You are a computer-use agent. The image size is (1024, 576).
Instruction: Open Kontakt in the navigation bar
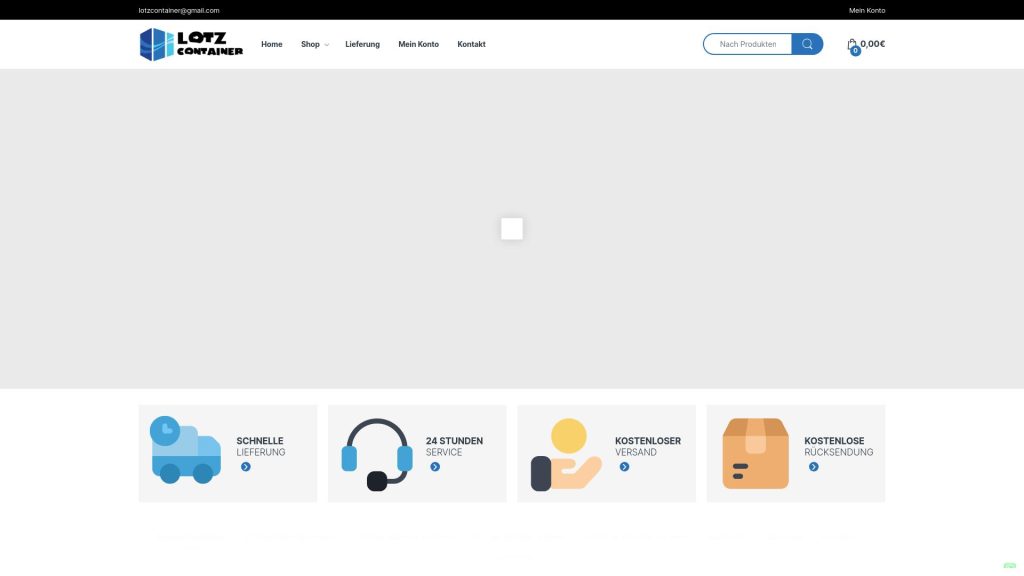click(x=471, y=44)
